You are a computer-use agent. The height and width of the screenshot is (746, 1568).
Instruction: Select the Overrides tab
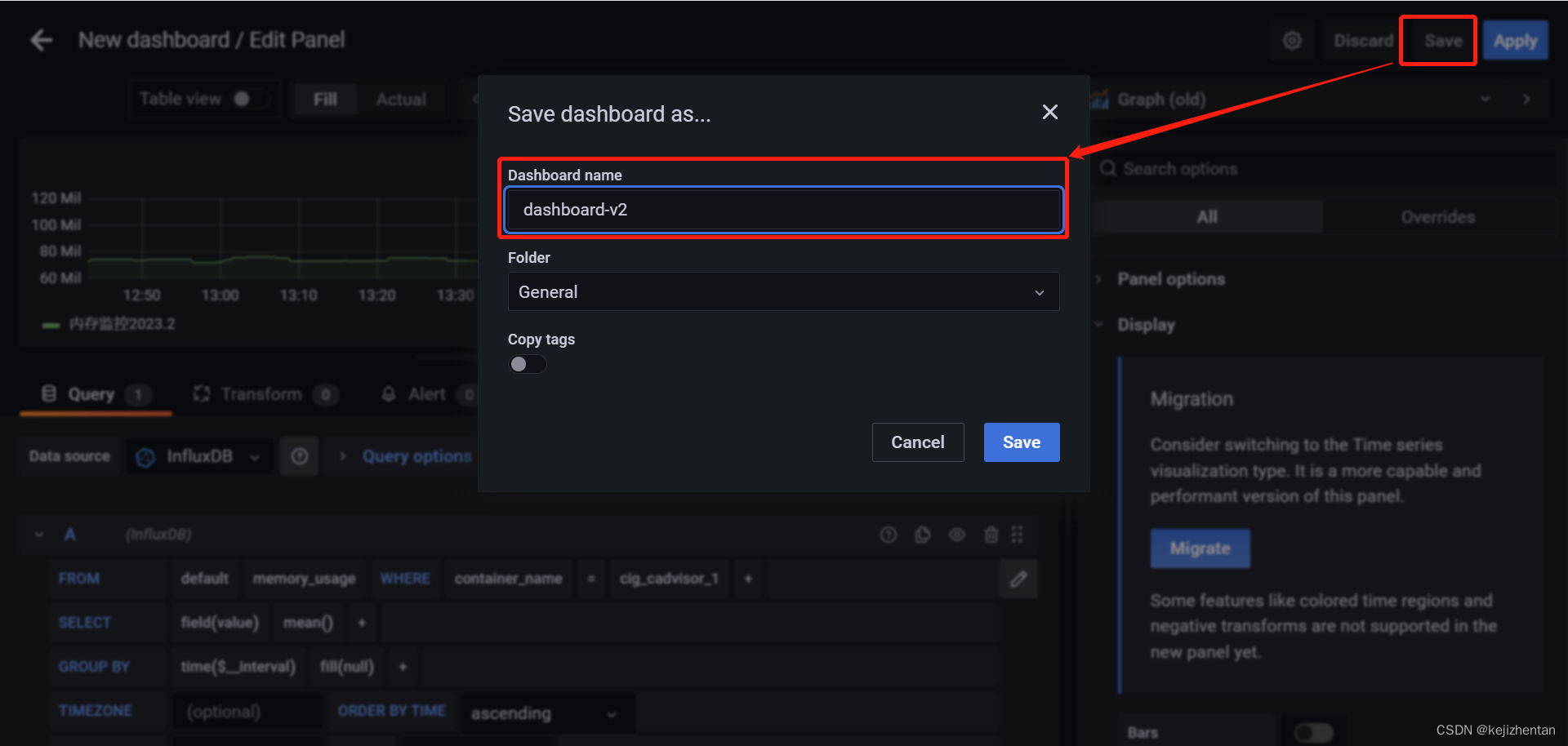[x=1438, y=217]
